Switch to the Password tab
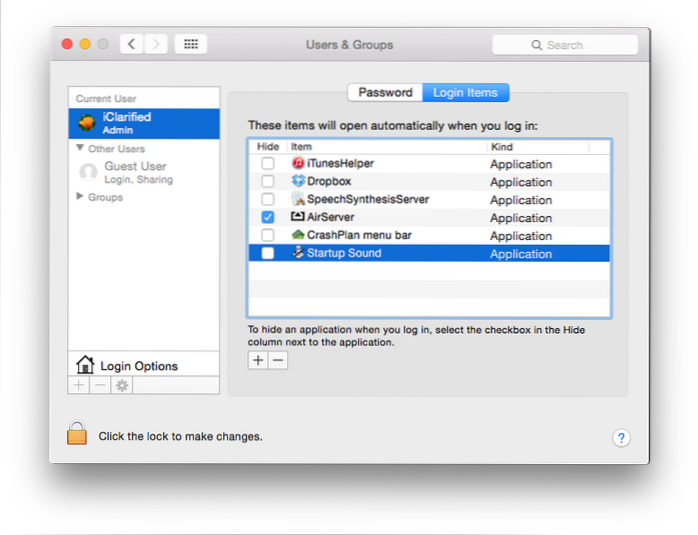Image resolution: width=698 pixels, height=535 pixels. [x=385, y=93]
